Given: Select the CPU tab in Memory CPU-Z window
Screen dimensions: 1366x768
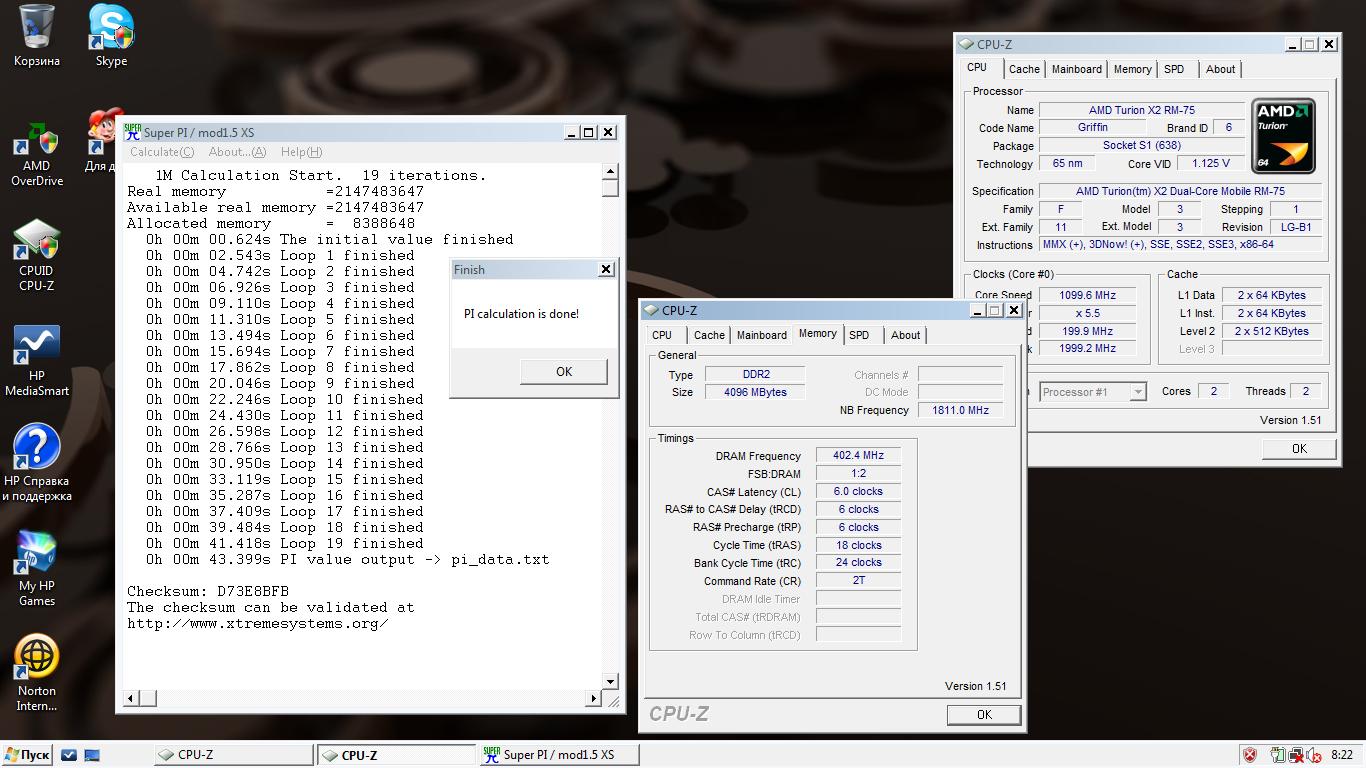Looking at the screenshot, I should (x=662, y=335).
